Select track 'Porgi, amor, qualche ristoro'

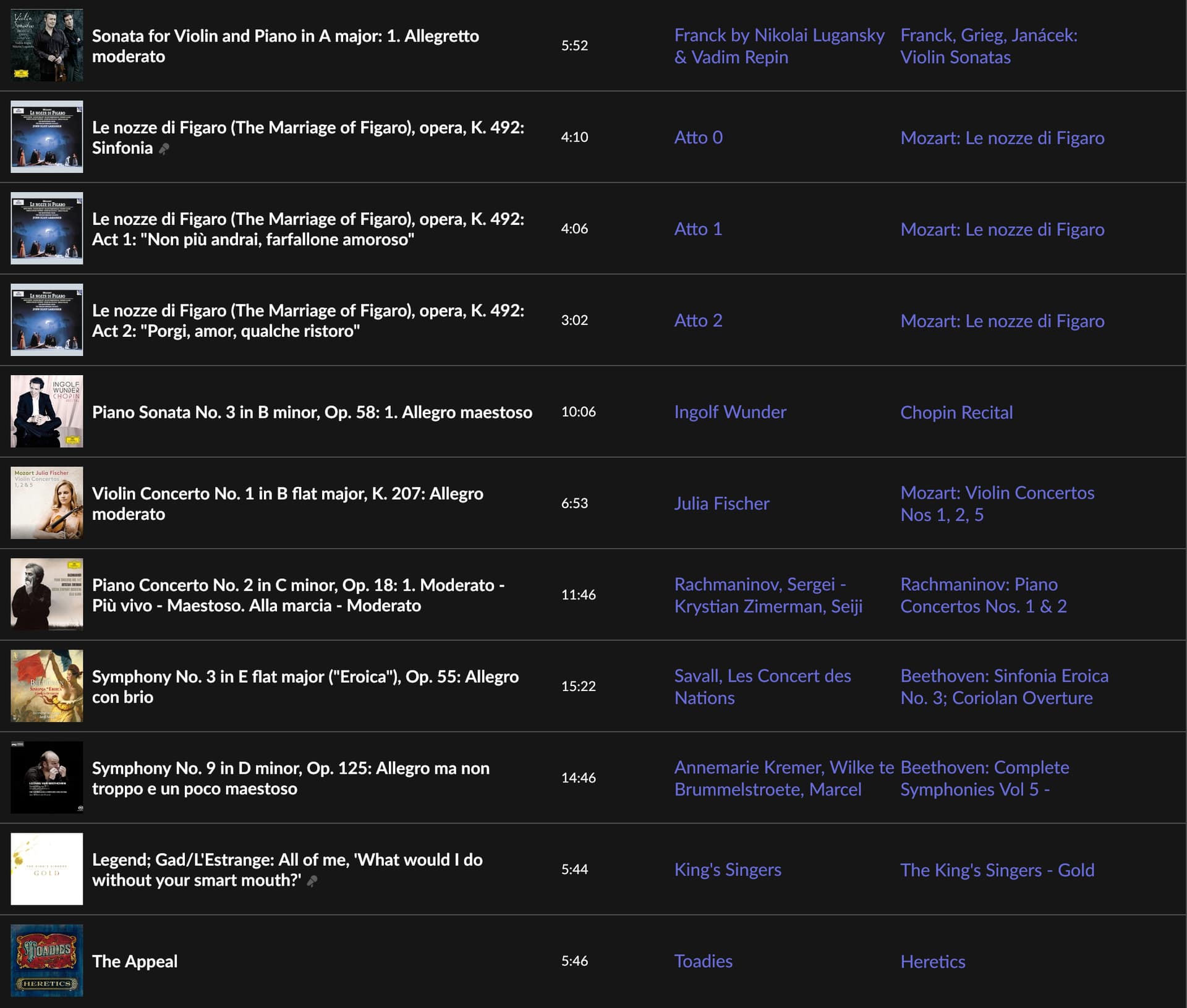coord(308,320)
